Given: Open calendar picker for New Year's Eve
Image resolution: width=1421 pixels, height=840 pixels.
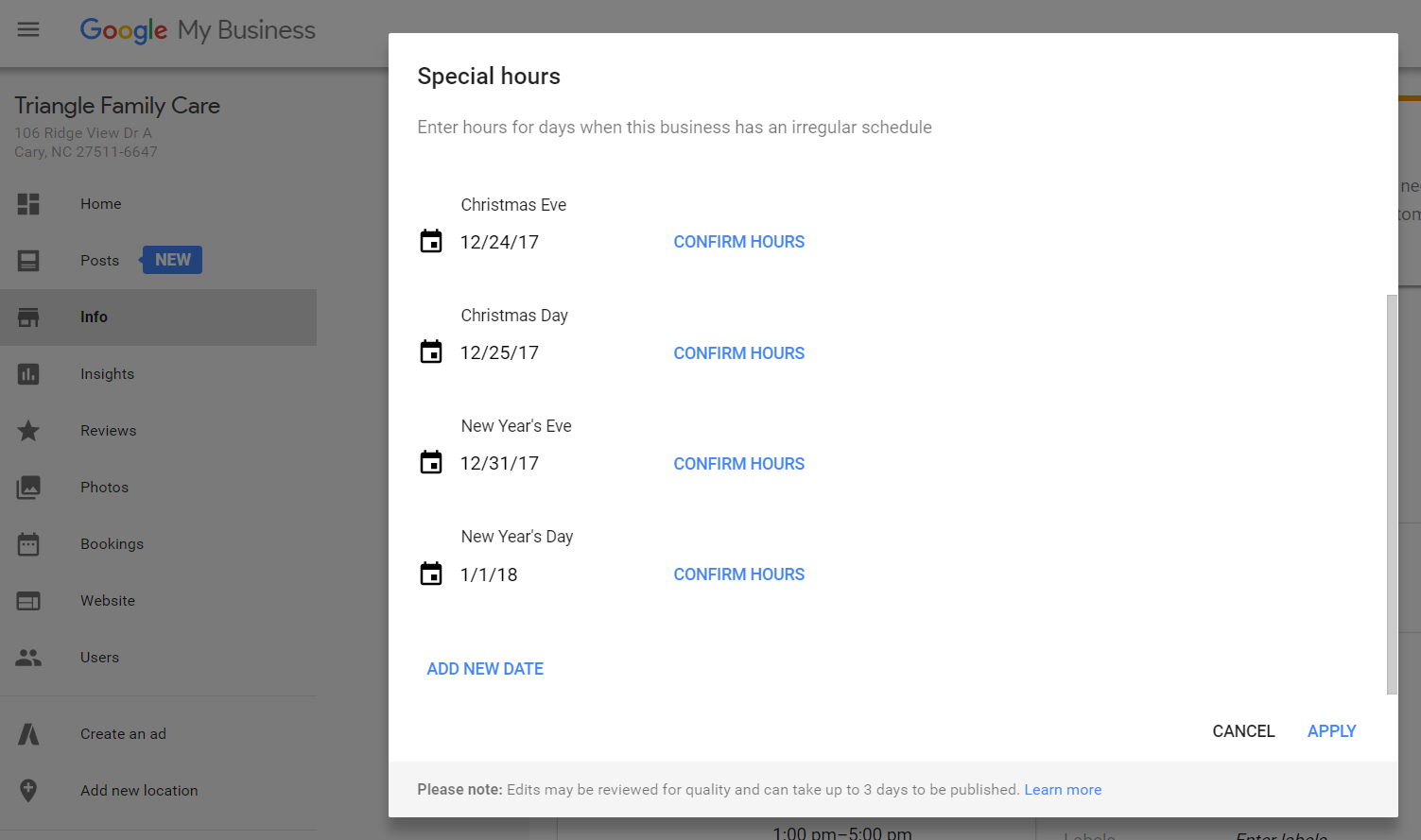Looking at the screenshot, I should point(431,463).
